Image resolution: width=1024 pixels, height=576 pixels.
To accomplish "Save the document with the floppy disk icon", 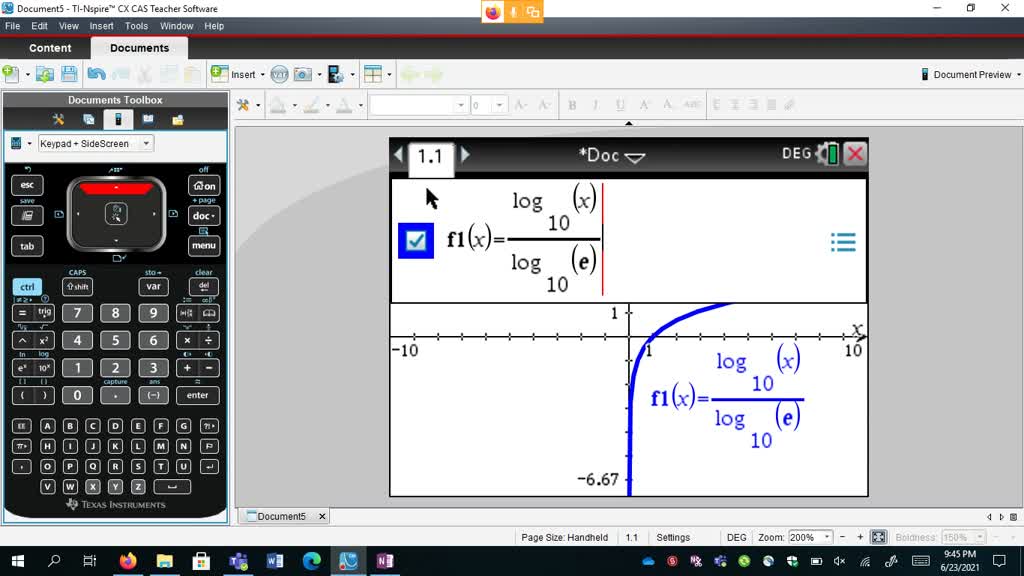I will click(69, 74).
